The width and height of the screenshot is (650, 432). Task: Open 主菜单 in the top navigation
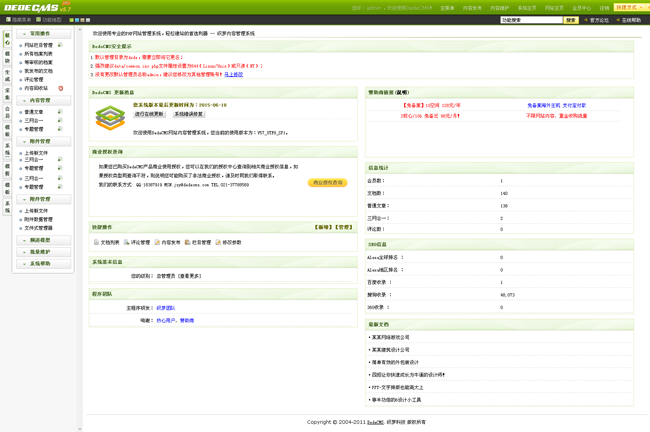point(447,8)
